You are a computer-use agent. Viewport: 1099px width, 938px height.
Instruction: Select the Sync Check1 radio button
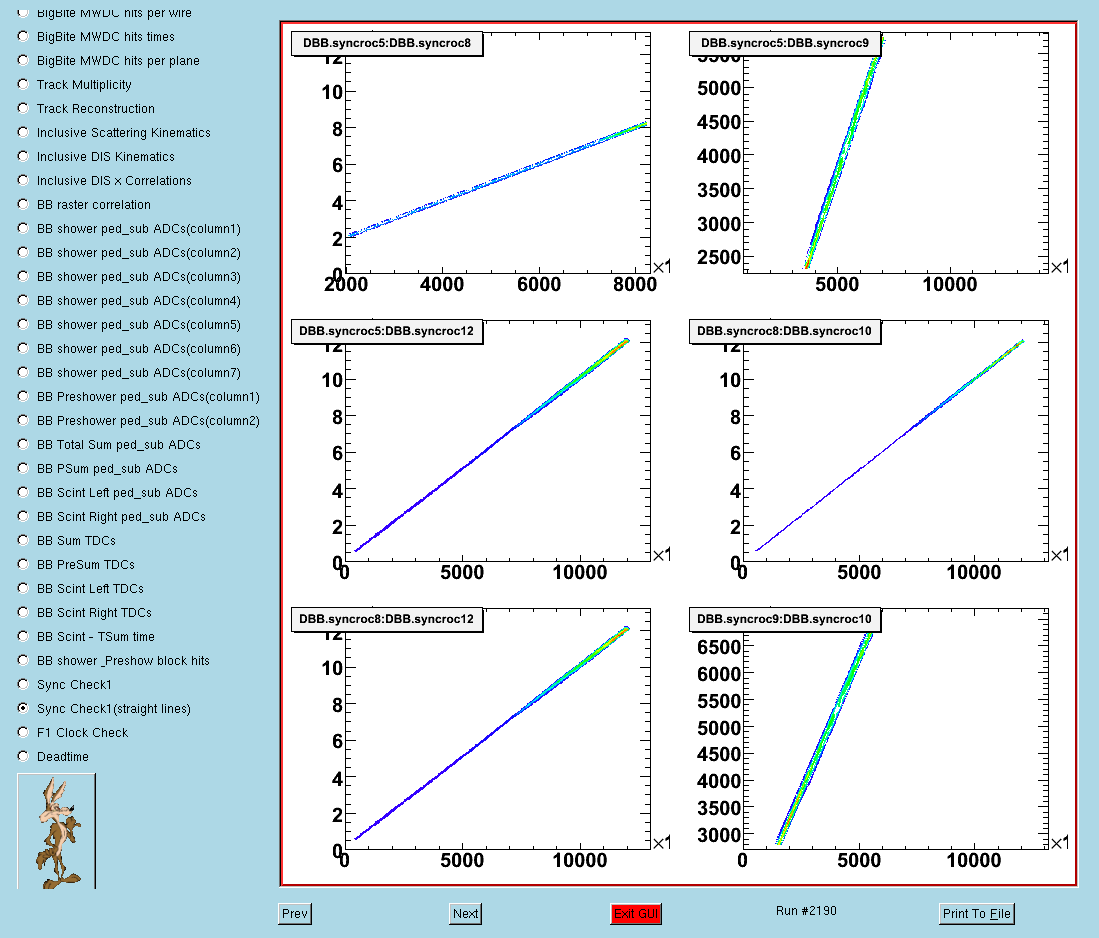(23, 684)
